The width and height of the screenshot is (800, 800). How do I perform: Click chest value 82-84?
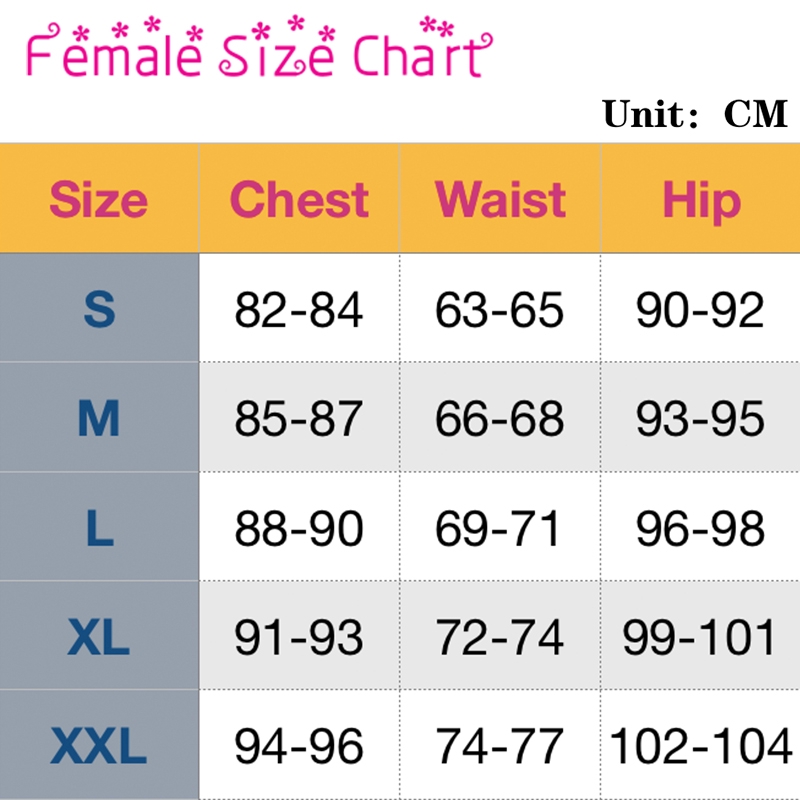click(299, 310)
